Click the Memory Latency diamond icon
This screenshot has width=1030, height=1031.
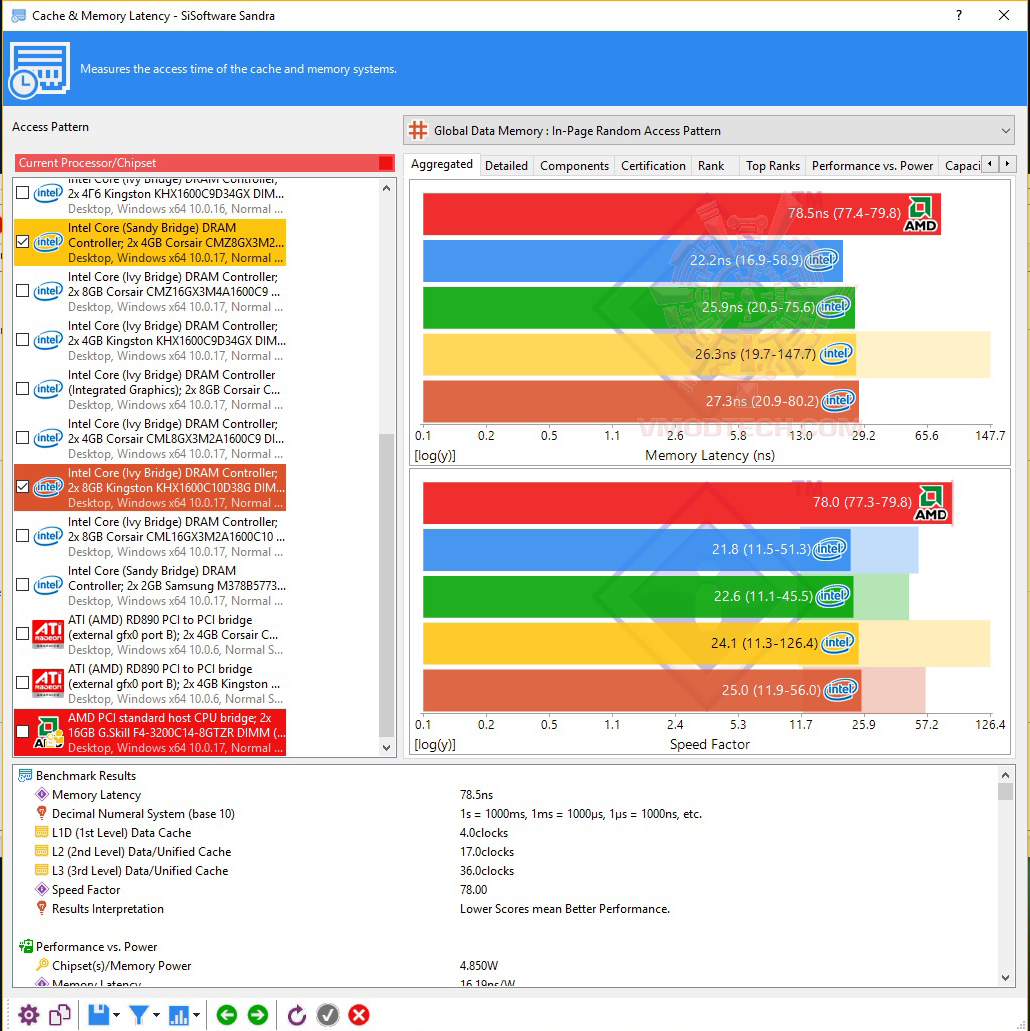click(x=41, y=794)
